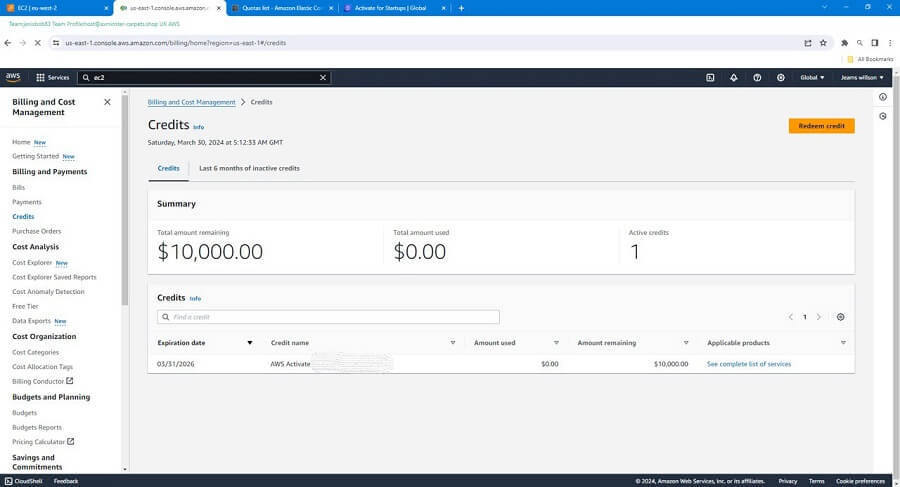The height and width of the screenshot is (487, 900).
Task: Open Terms link in footer
Action: 816,481
